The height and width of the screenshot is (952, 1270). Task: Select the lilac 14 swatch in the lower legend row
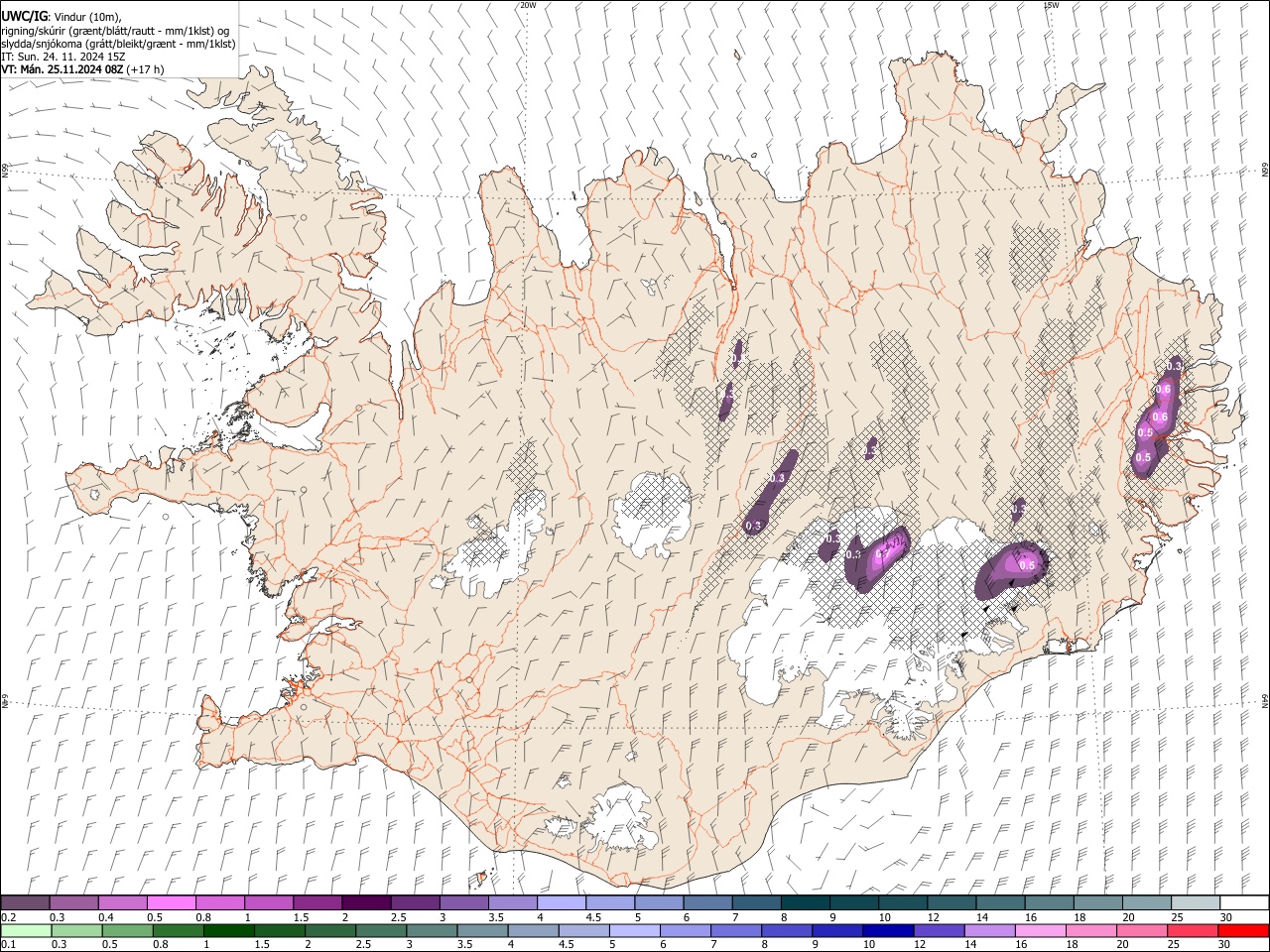point(989,930)
